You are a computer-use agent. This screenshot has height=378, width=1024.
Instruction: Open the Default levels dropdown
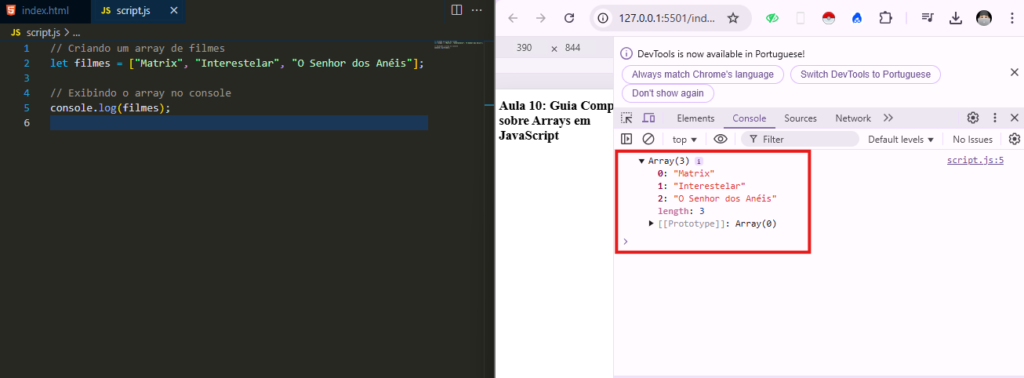click(x=901, y=139)
